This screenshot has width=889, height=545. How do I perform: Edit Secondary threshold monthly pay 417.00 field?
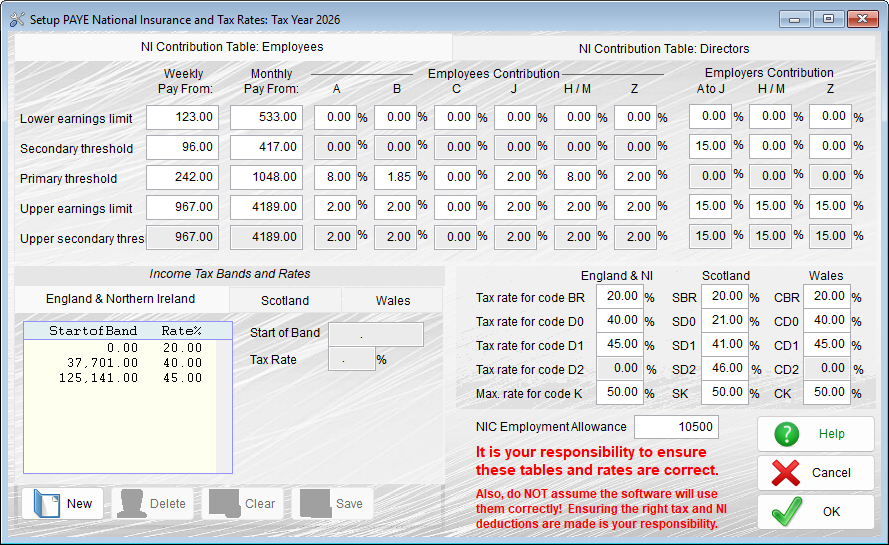click(x=266, y=147)
